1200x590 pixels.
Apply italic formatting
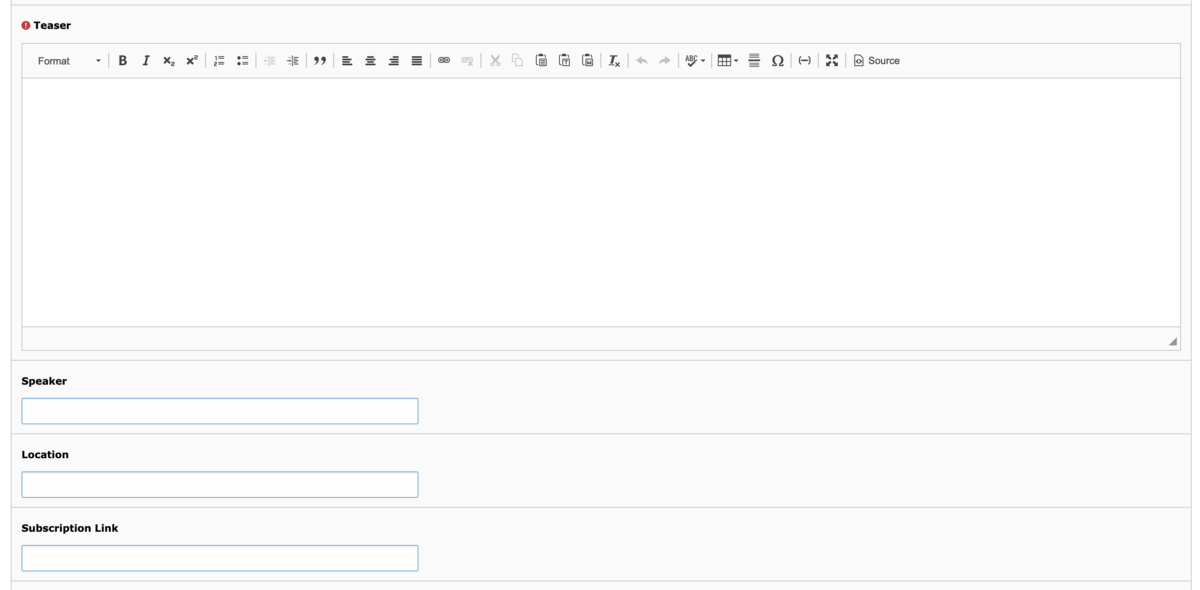(146, 61)
